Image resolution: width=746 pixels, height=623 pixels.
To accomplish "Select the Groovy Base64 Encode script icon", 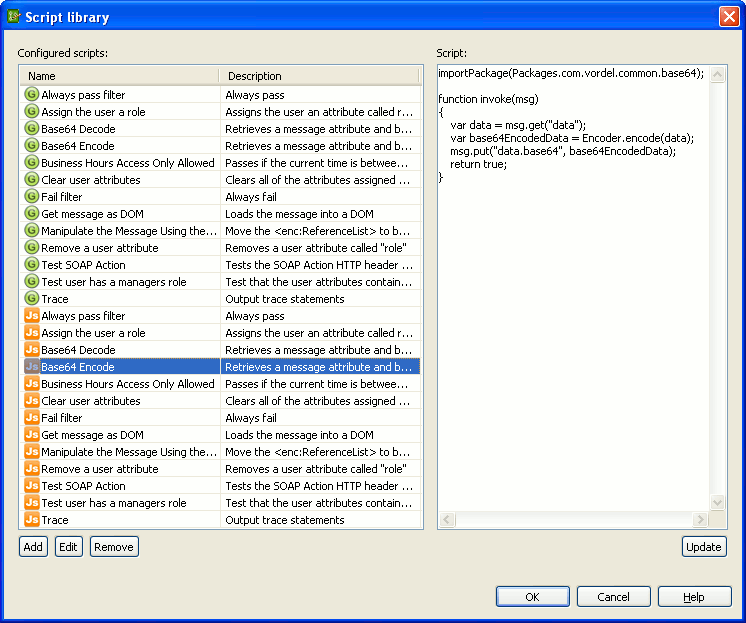I will click(x=31, y=145).
